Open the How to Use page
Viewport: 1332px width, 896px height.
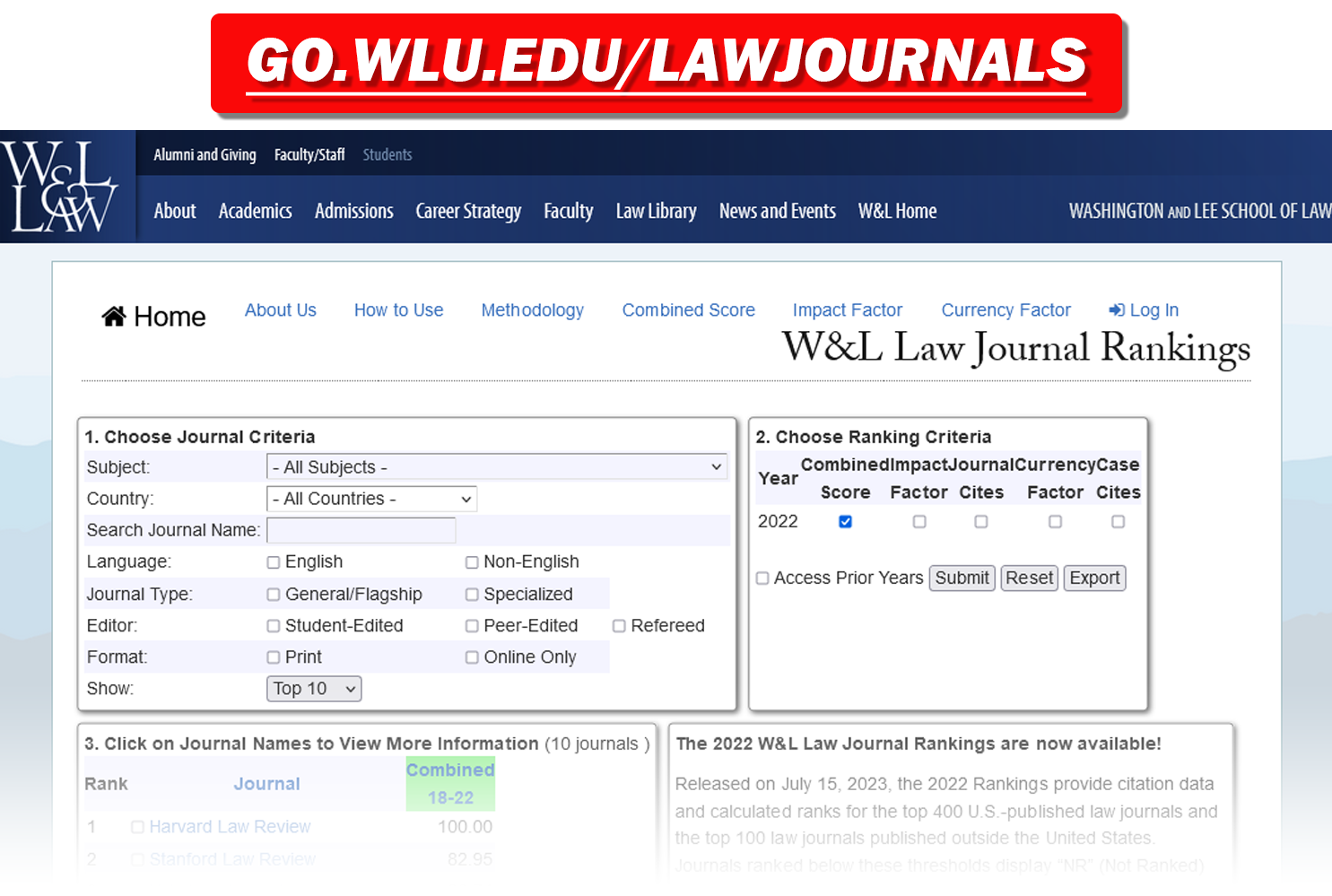[x=399, y=310]
